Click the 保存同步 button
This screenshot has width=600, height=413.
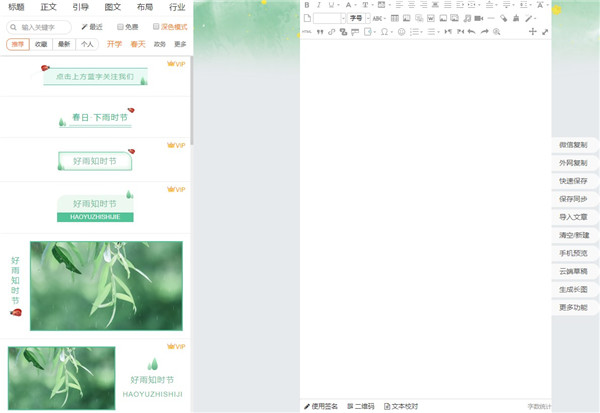[574, 199]
